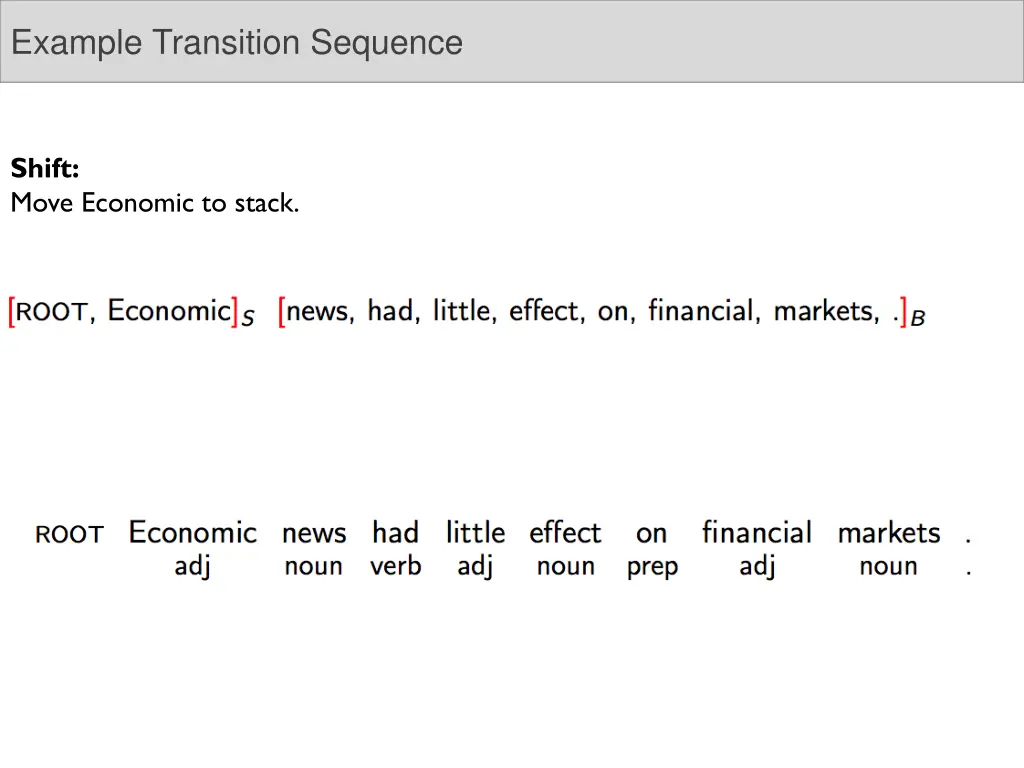Click the 'noun' tag under markets
This screenshot has width=1024, height=768.
coord(888,567)
